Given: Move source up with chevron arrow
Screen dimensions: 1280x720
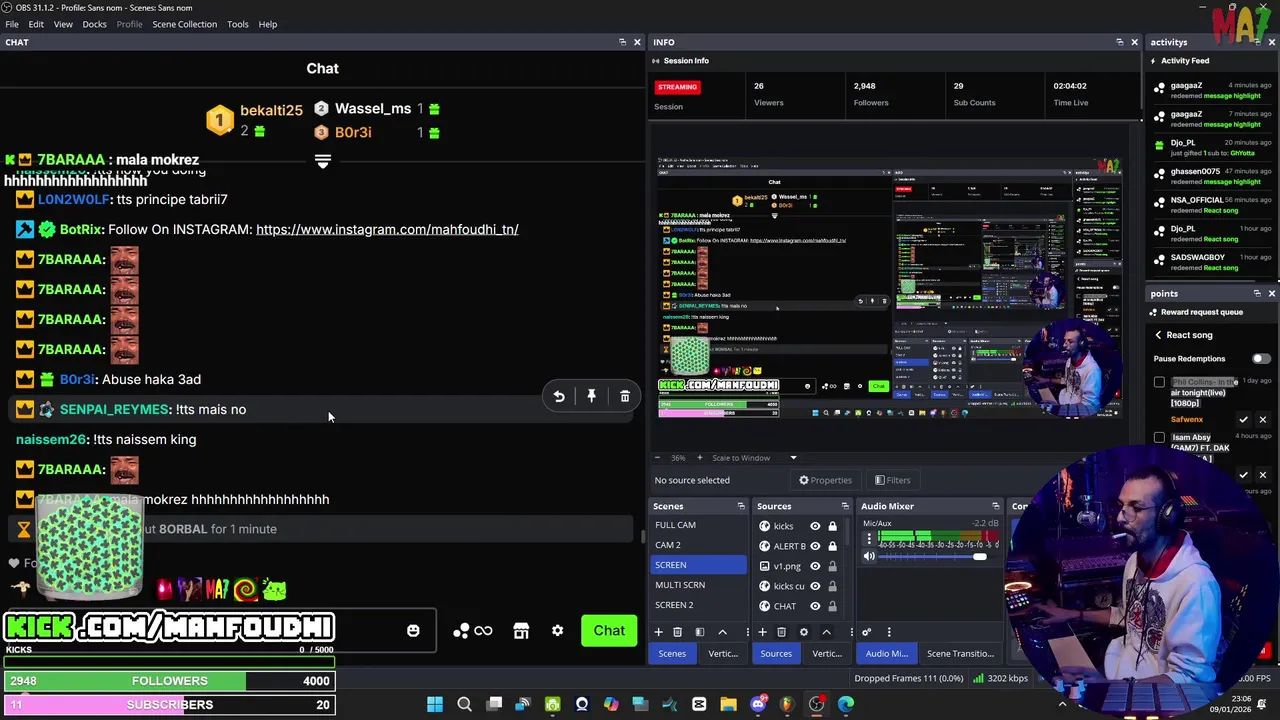Looking at the screenshot, I should 826,632.
